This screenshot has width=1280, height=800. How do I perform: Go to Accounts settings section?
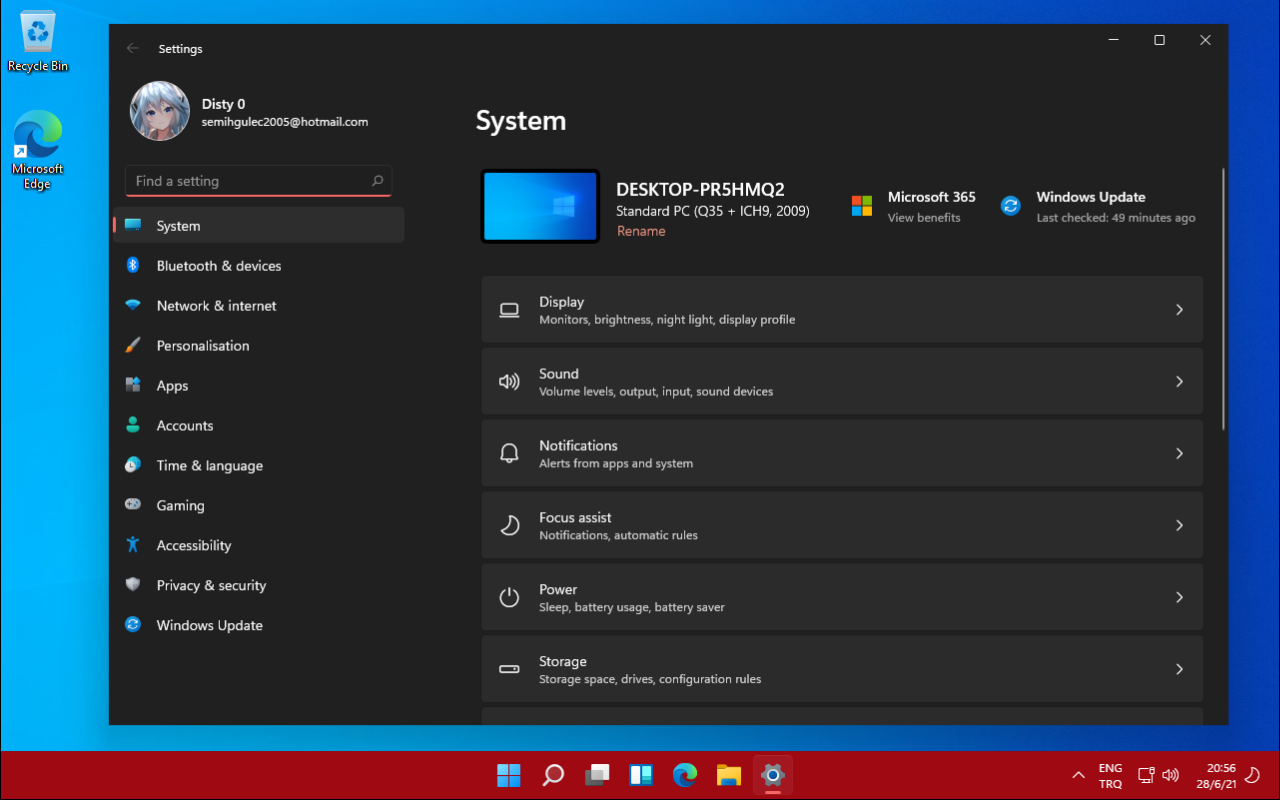click(x=185, y=426)
